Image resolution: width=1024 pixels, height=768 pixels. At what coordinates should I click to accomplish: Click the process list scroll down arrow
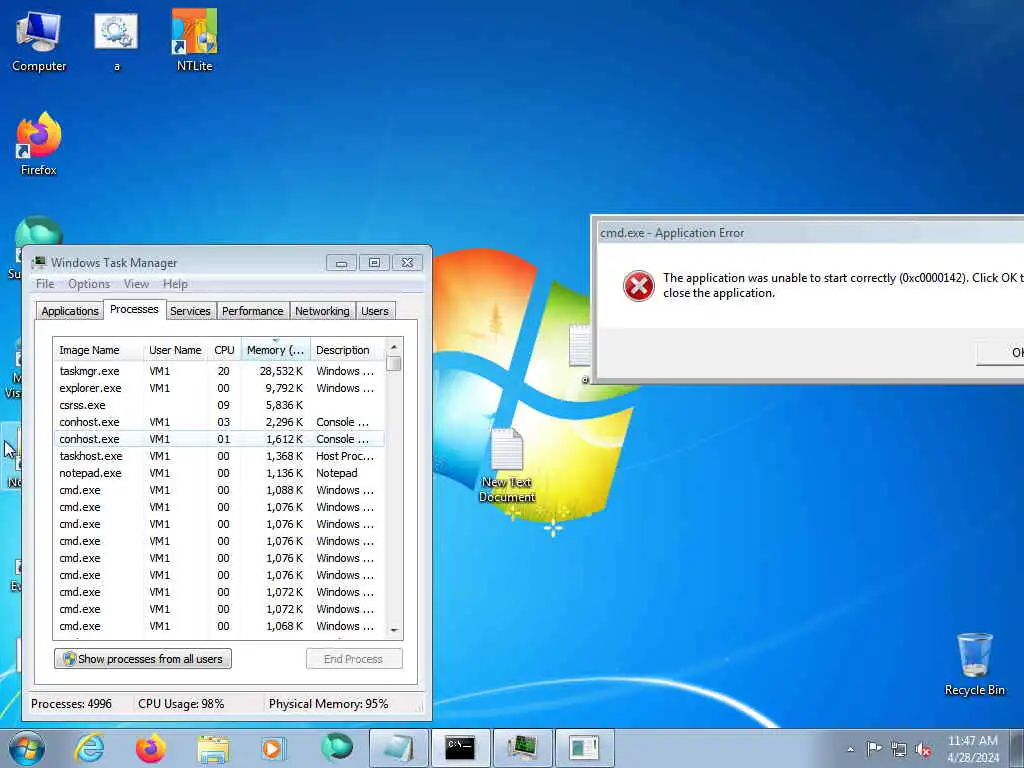point(394,630)
